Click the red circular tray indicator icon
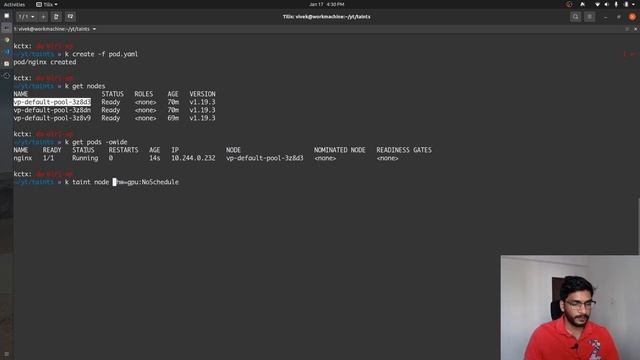This screenshot has height=360, width=640. tap(569, 4)
